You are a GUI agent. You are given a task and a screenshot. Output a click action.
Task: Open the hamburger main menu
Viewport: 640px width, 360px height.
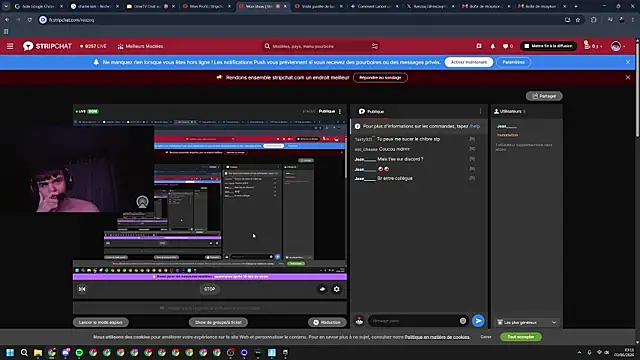(10, 46)
